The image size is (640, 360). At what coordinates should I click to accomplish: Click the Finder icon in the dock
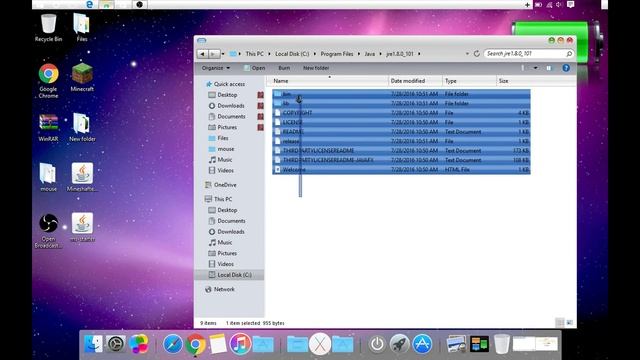(93, 344)
